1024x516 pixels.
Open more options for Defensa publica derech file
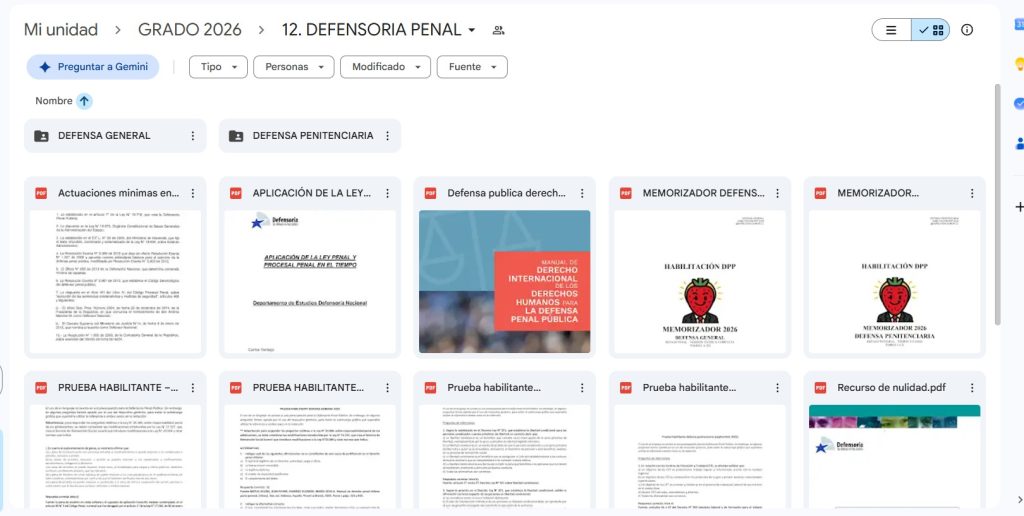coord(582,193)
